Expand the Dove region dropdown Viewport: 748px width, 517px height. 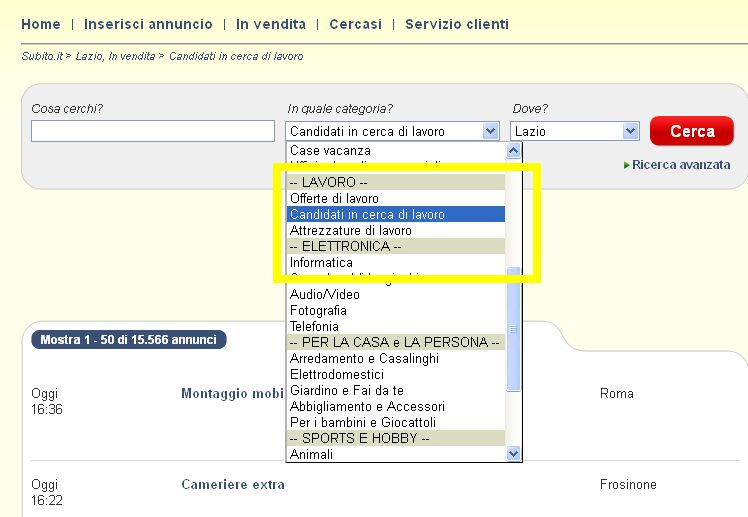coord(630,131)
